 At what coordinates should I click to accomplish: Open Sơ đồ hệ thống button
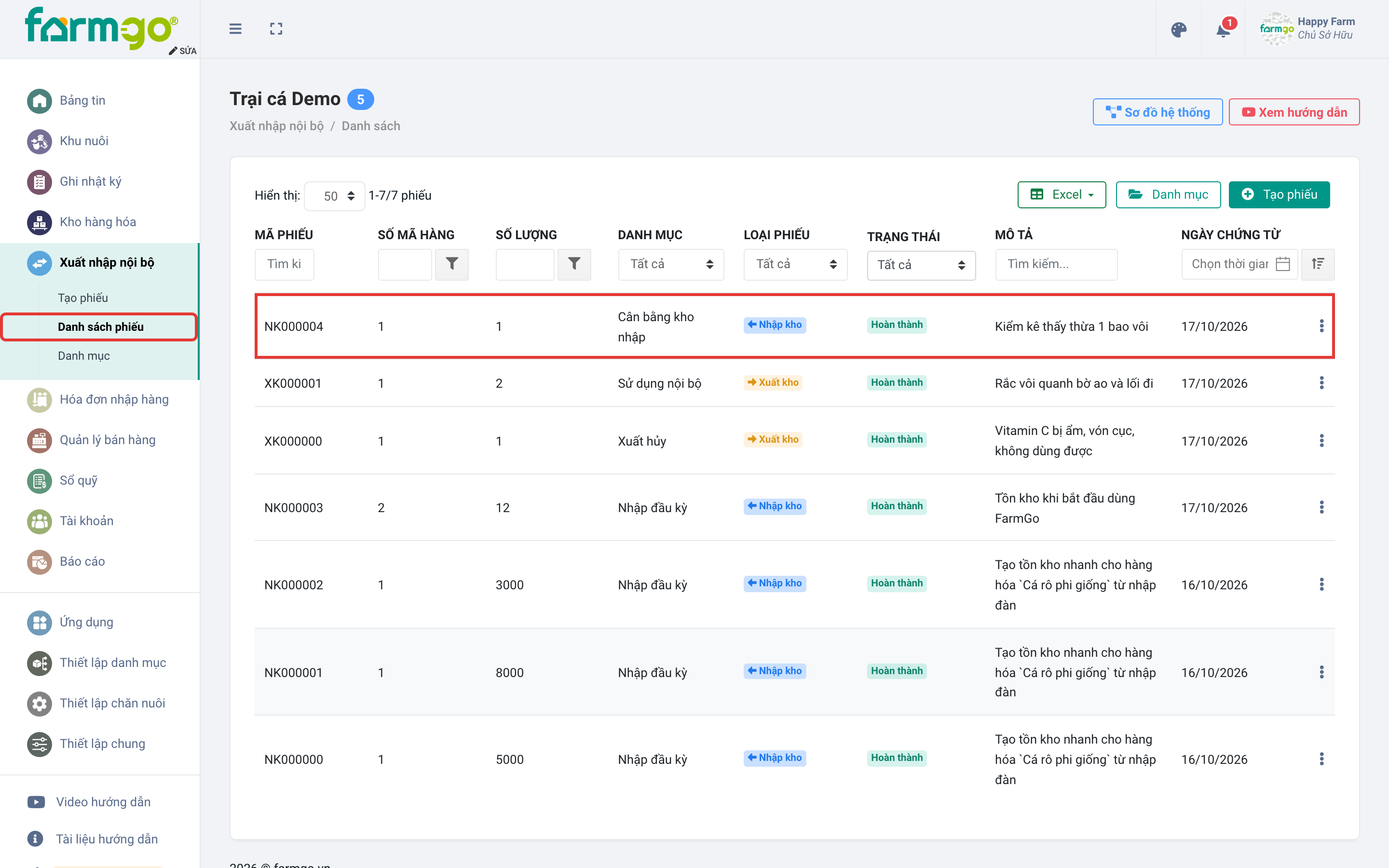click(1157, 112)
